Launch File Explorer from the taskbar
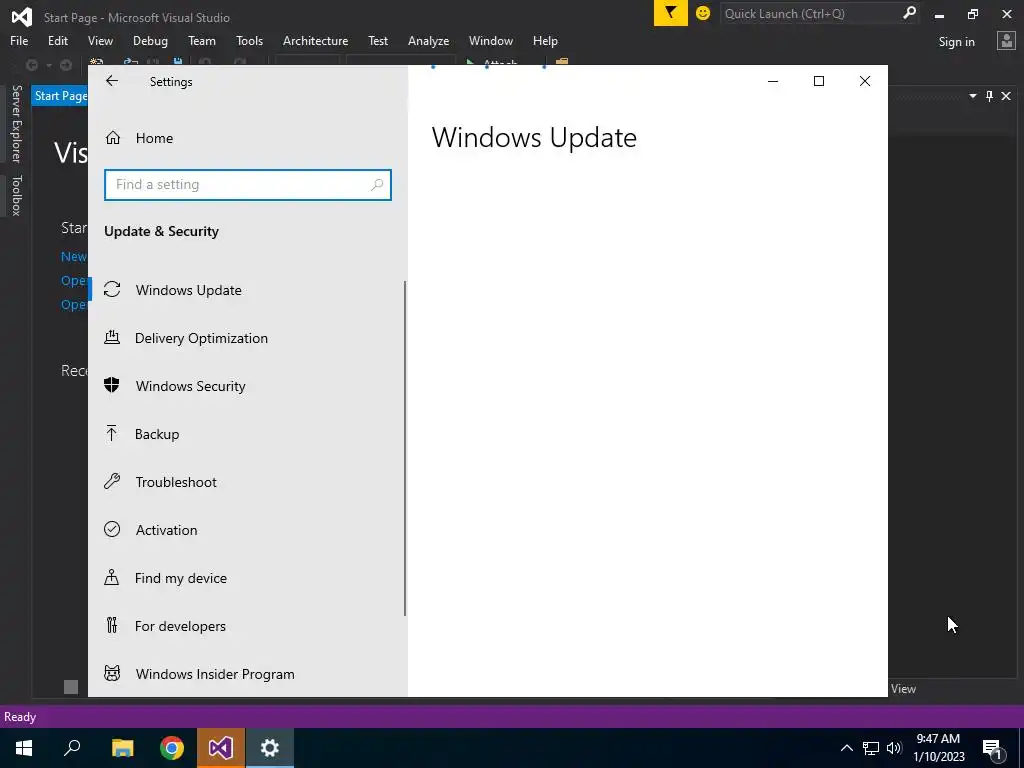1024x768 pixels. point(122,748)
